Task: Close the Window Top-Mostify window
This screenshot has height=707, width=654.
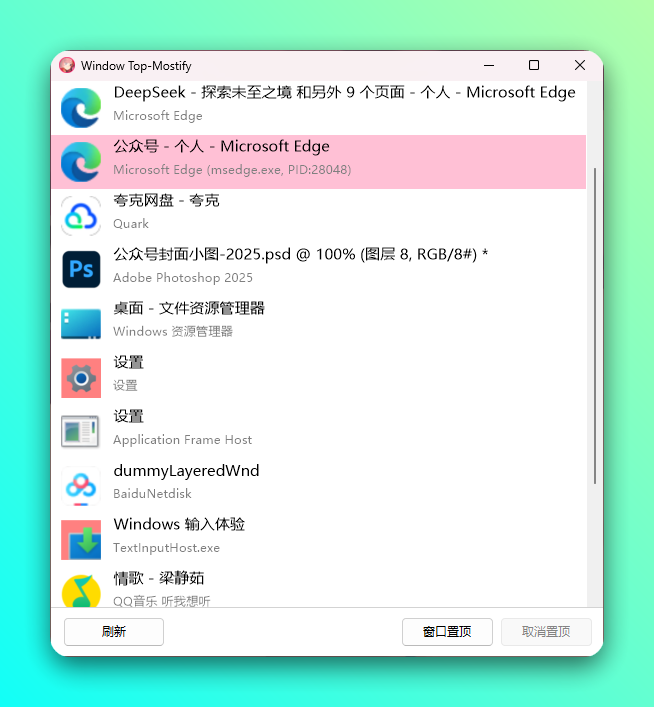Action: pyautogui.click(x=580, y=65)
